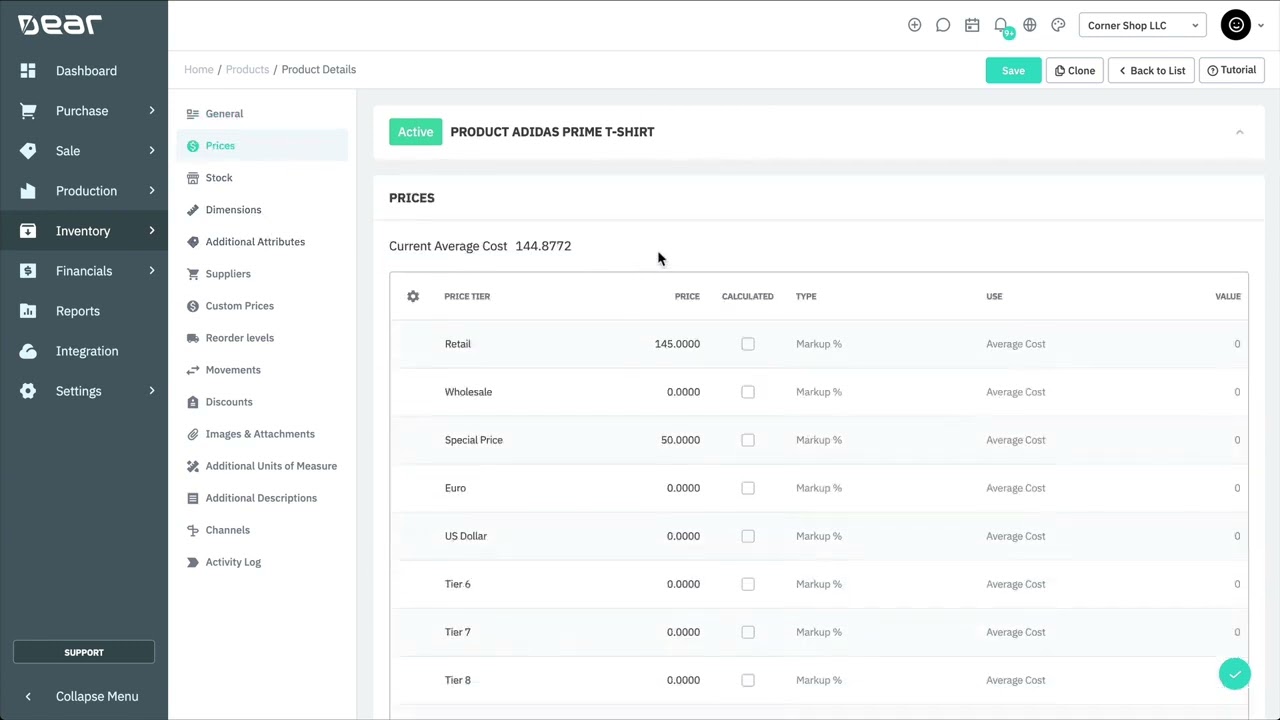Click the price table gear icon

pyautogui.click(x=413, y=296)
